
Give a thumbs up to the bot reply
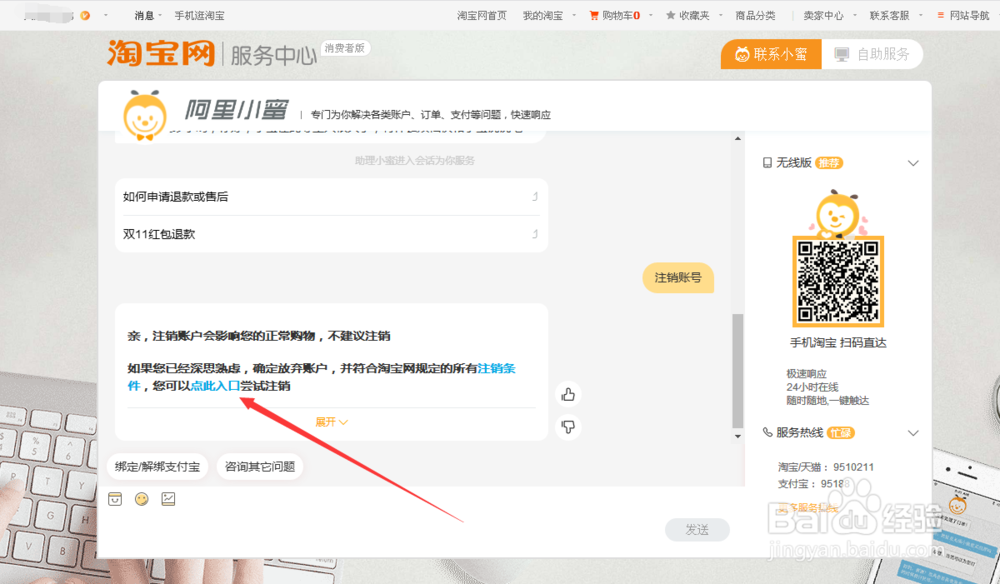tap(568, 395)
